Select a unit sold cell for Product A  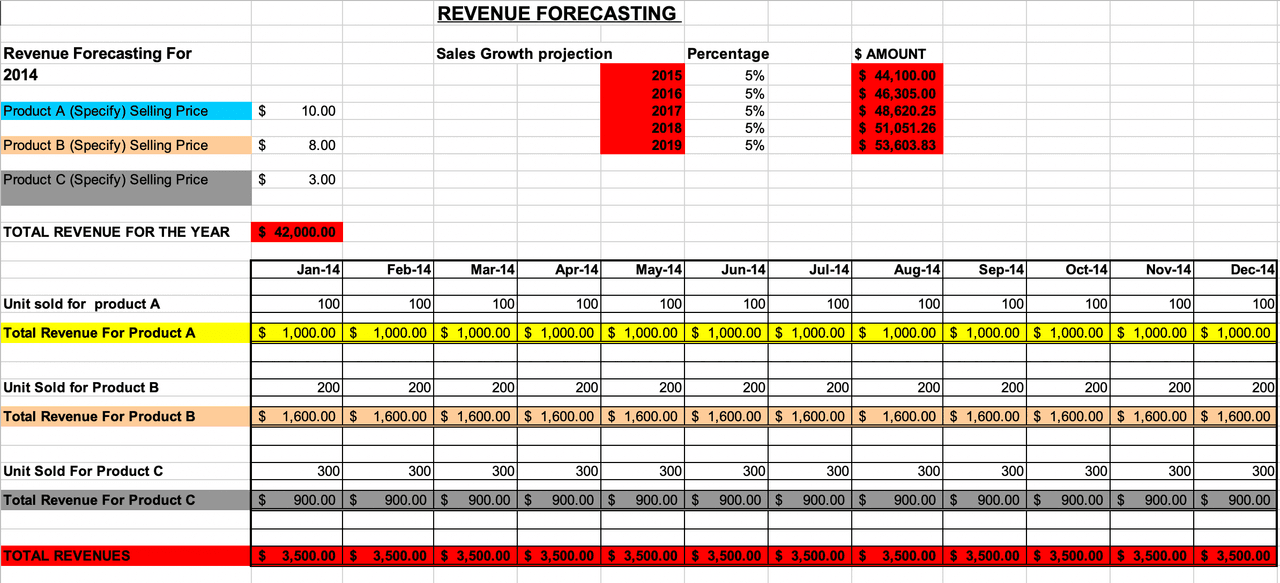(297, 304)
